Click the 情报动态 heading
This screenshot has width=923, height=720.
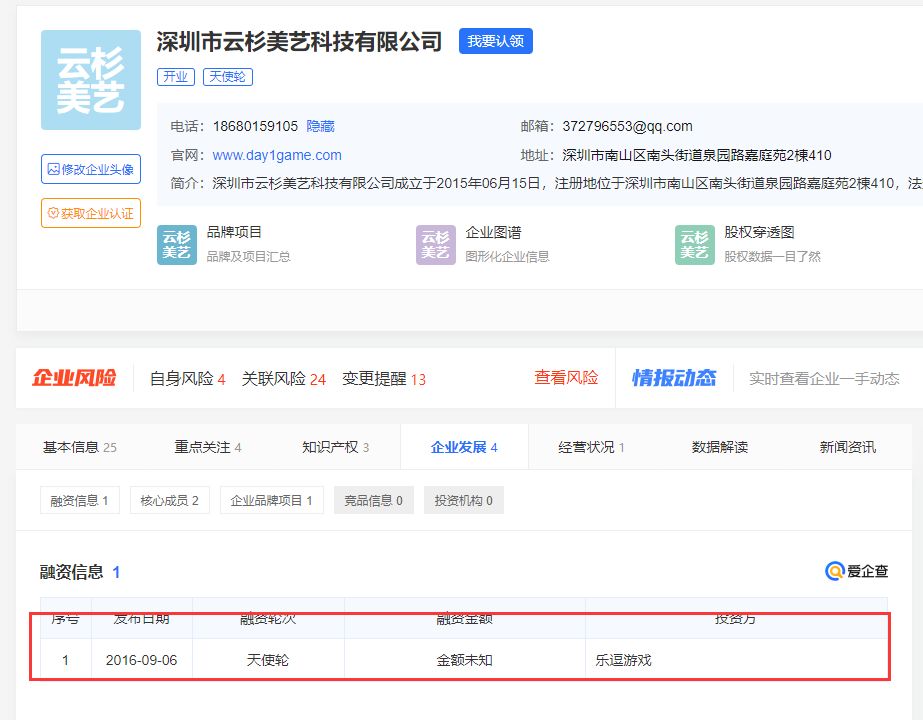674,378
